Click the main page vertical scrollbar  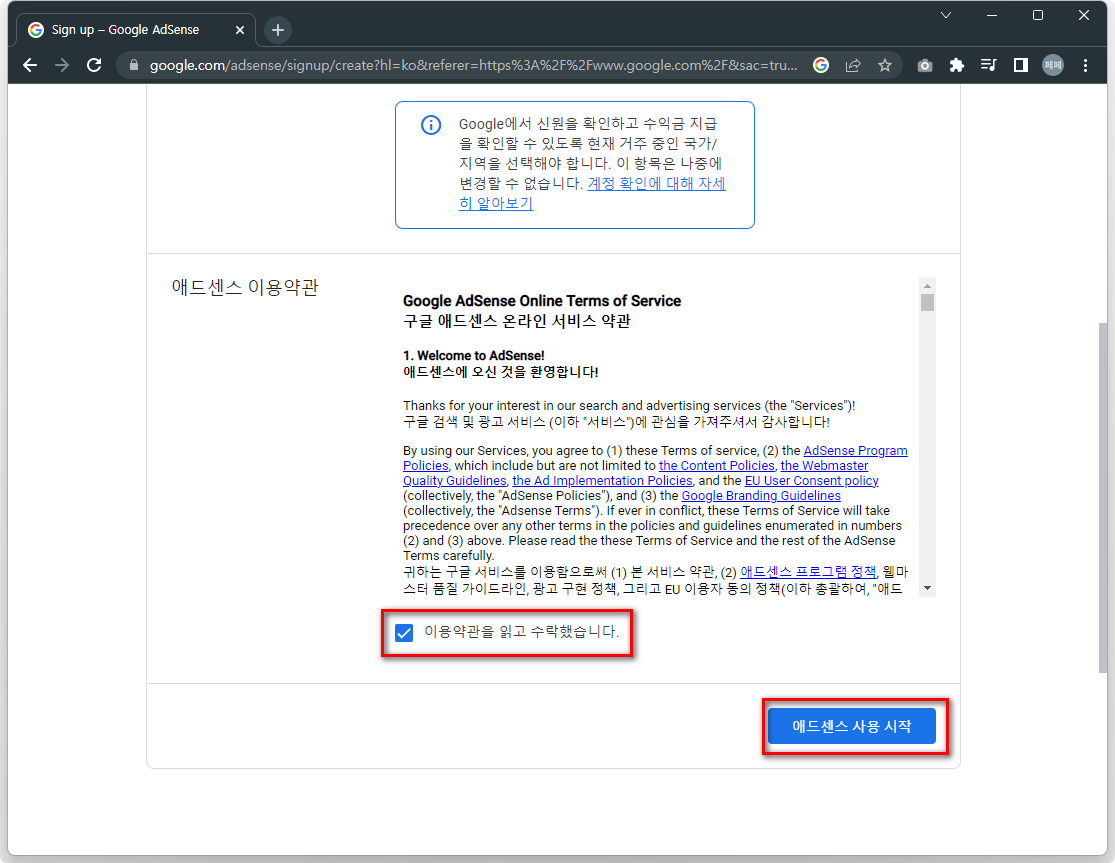[1102, 498]
